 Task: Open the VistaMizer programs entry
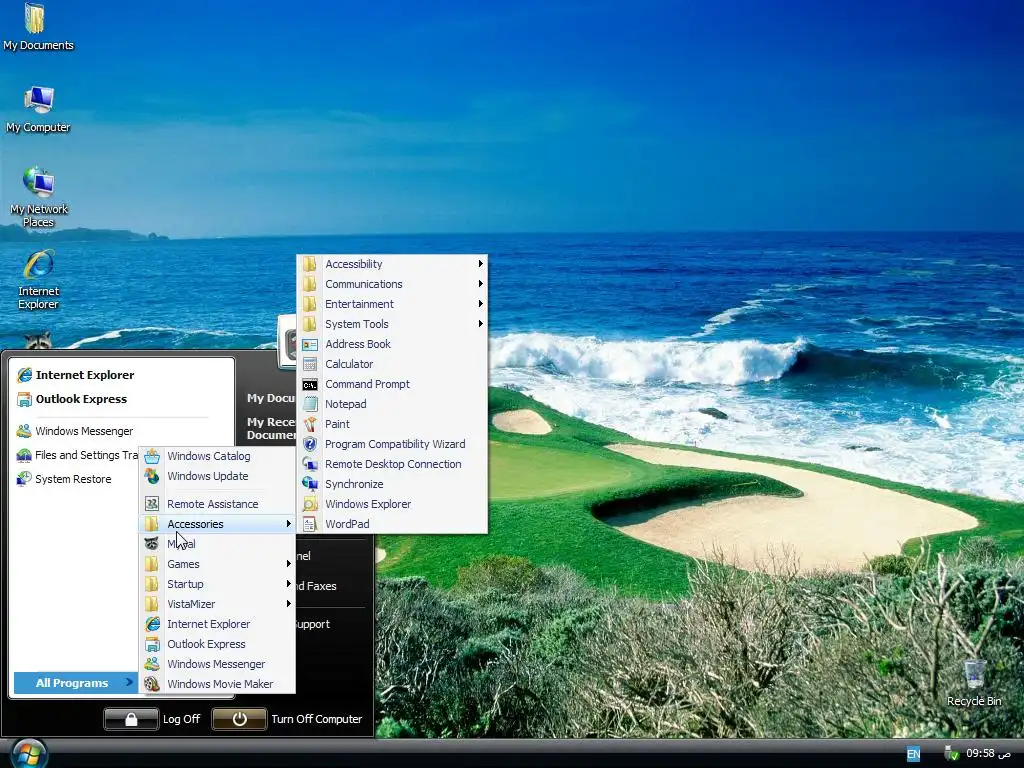pyautogui.click(x=217, y=604)
